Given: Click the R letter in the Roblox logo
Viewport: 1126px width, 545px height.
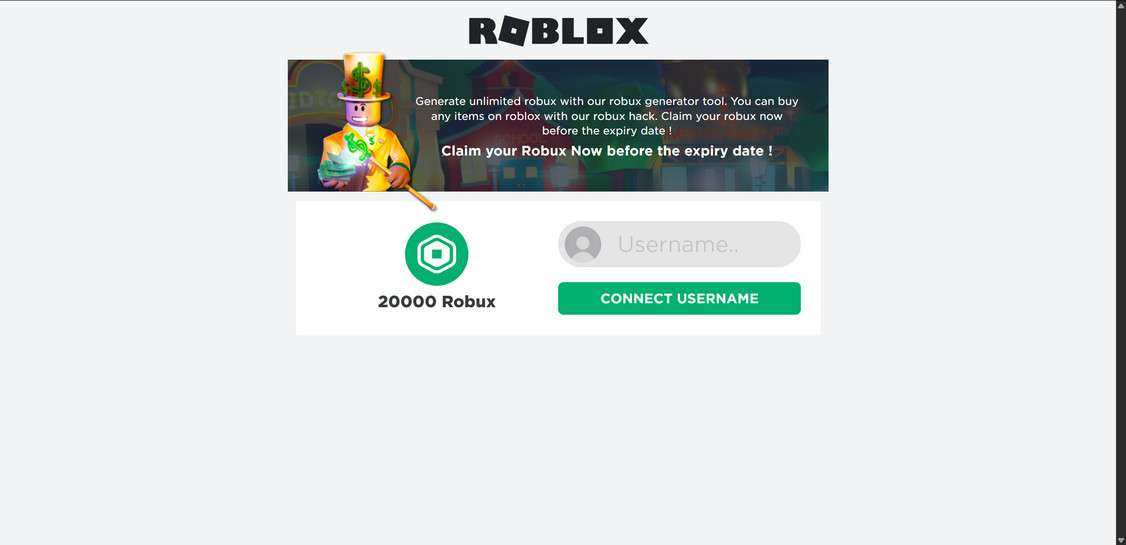Looking at the screenshot, I should click(x=483, y=31).
